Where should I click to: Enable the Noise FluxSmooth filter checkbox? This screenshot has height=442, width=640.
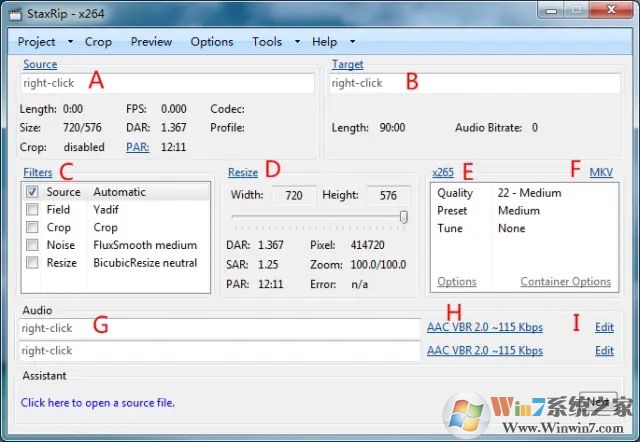(32, 245)
